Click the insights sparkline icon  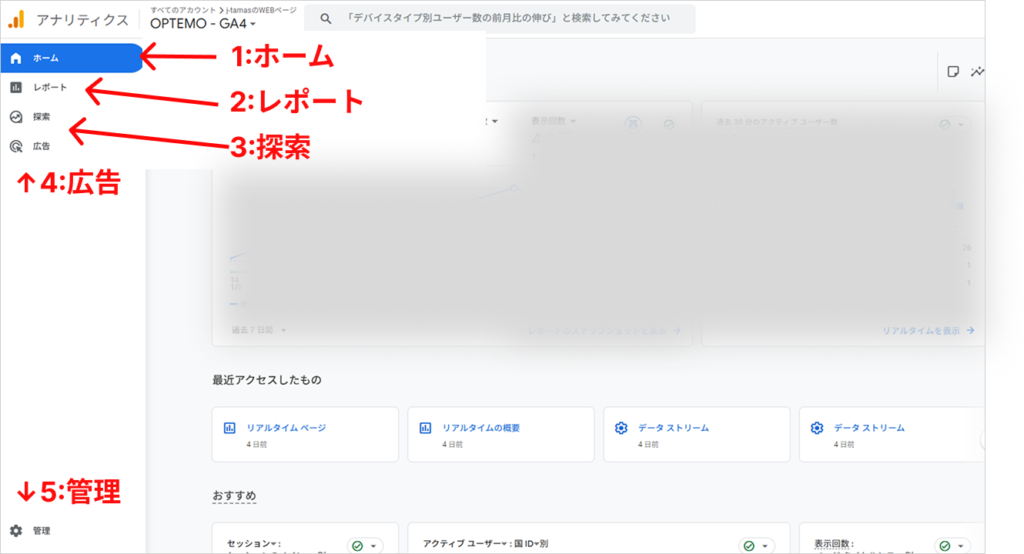pyautogui.click(x=978, y=72)
